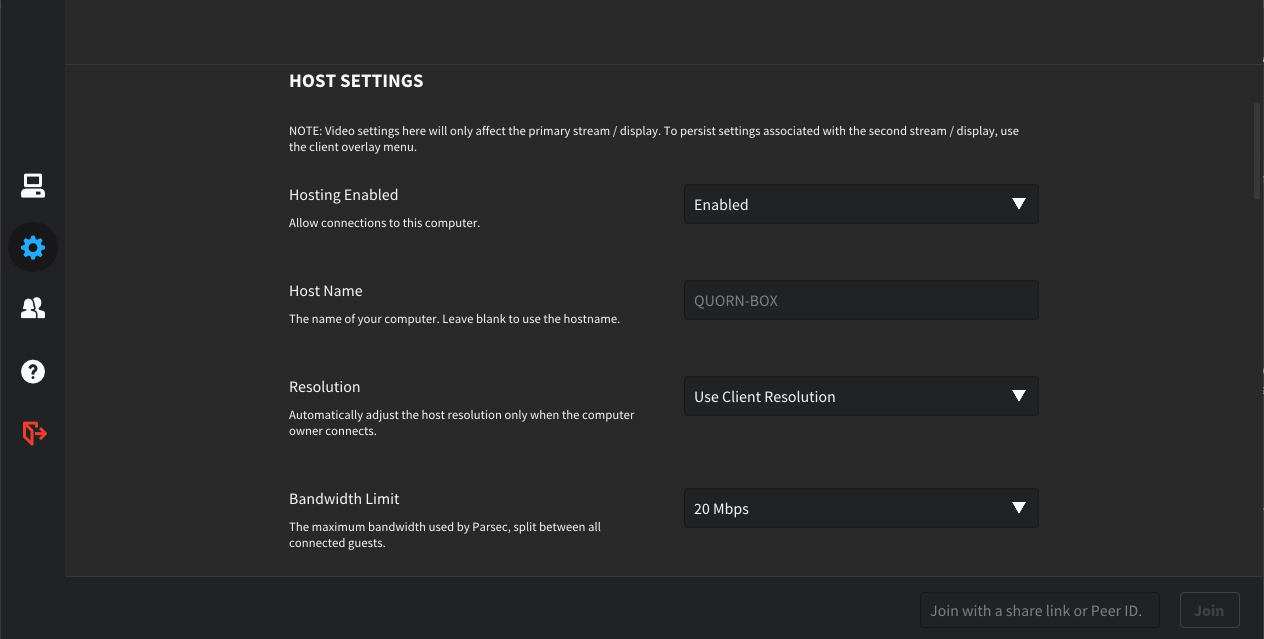Change bandwidth limit from 20 Mbps

click(860, 508)
